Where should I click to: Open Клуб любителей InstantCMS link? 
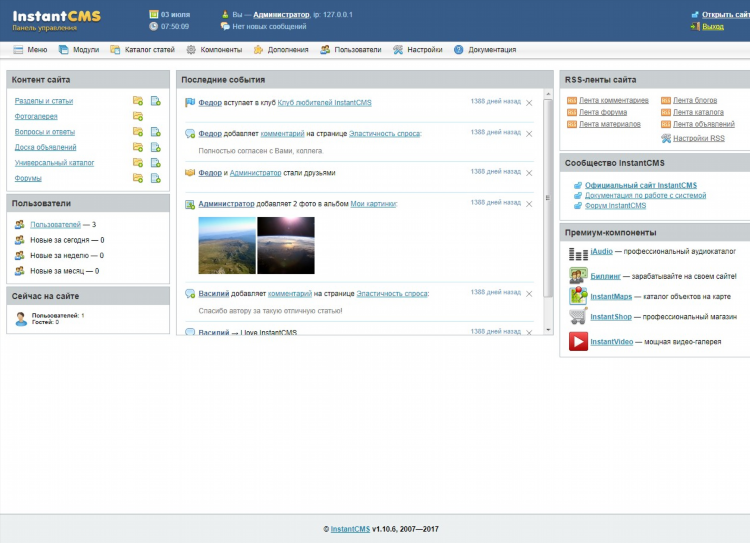tap(324, 102)
